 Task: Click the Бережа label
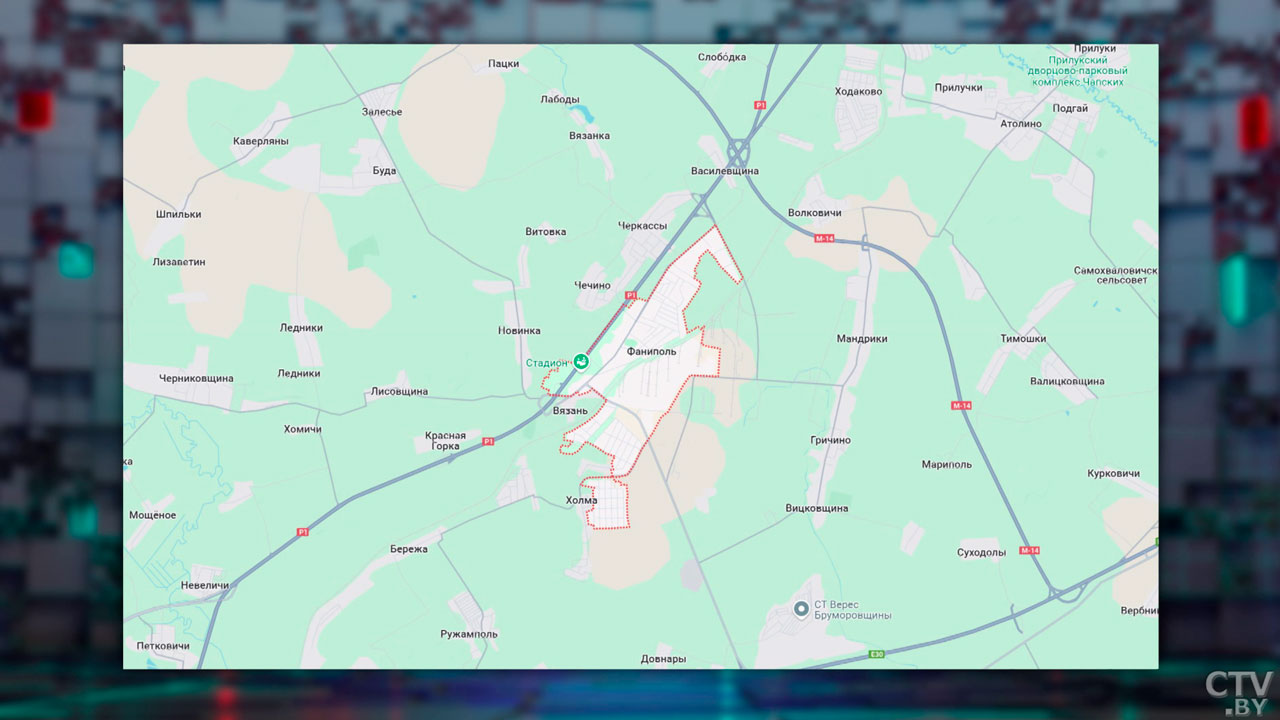pyautogui.click(x=409, y=549)
